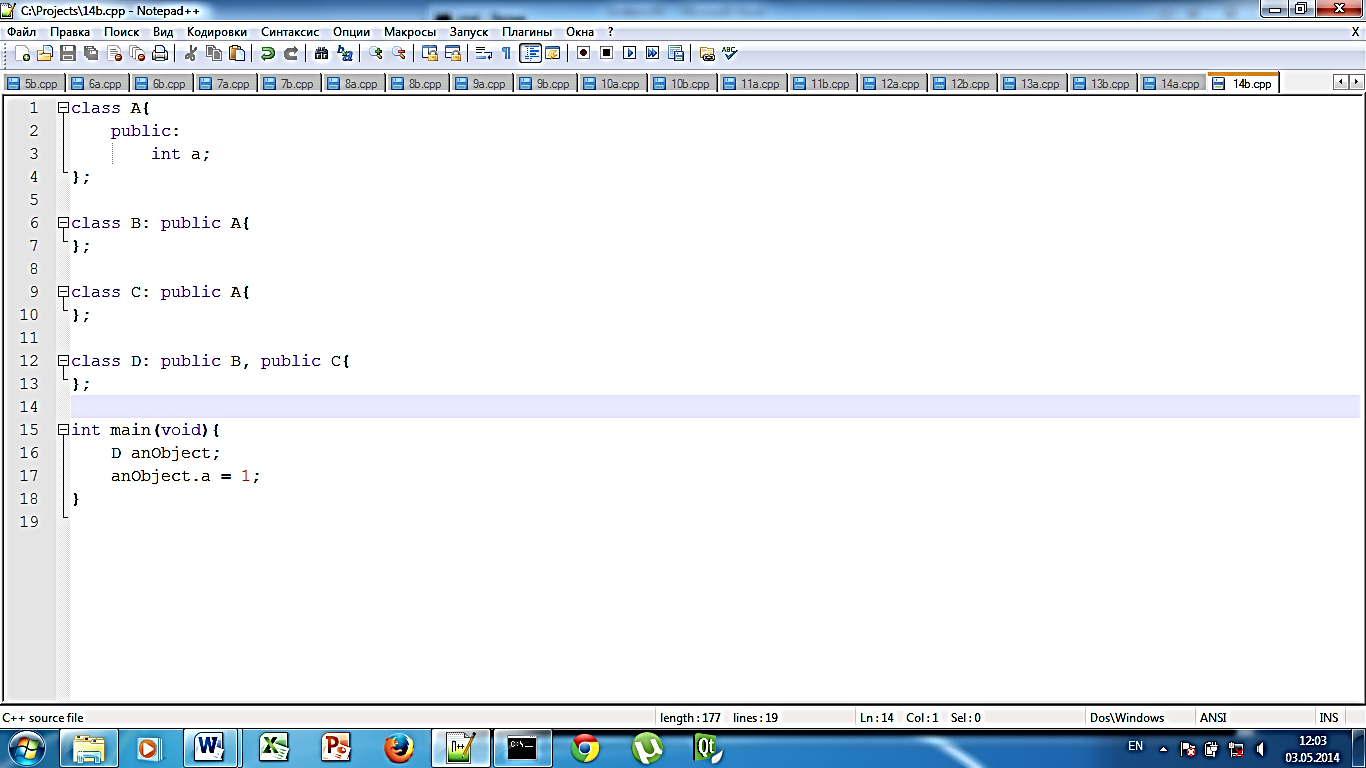Open the Кодировки menu
The width and height of the screenshot is (1366, 768).
coord(217,32)
